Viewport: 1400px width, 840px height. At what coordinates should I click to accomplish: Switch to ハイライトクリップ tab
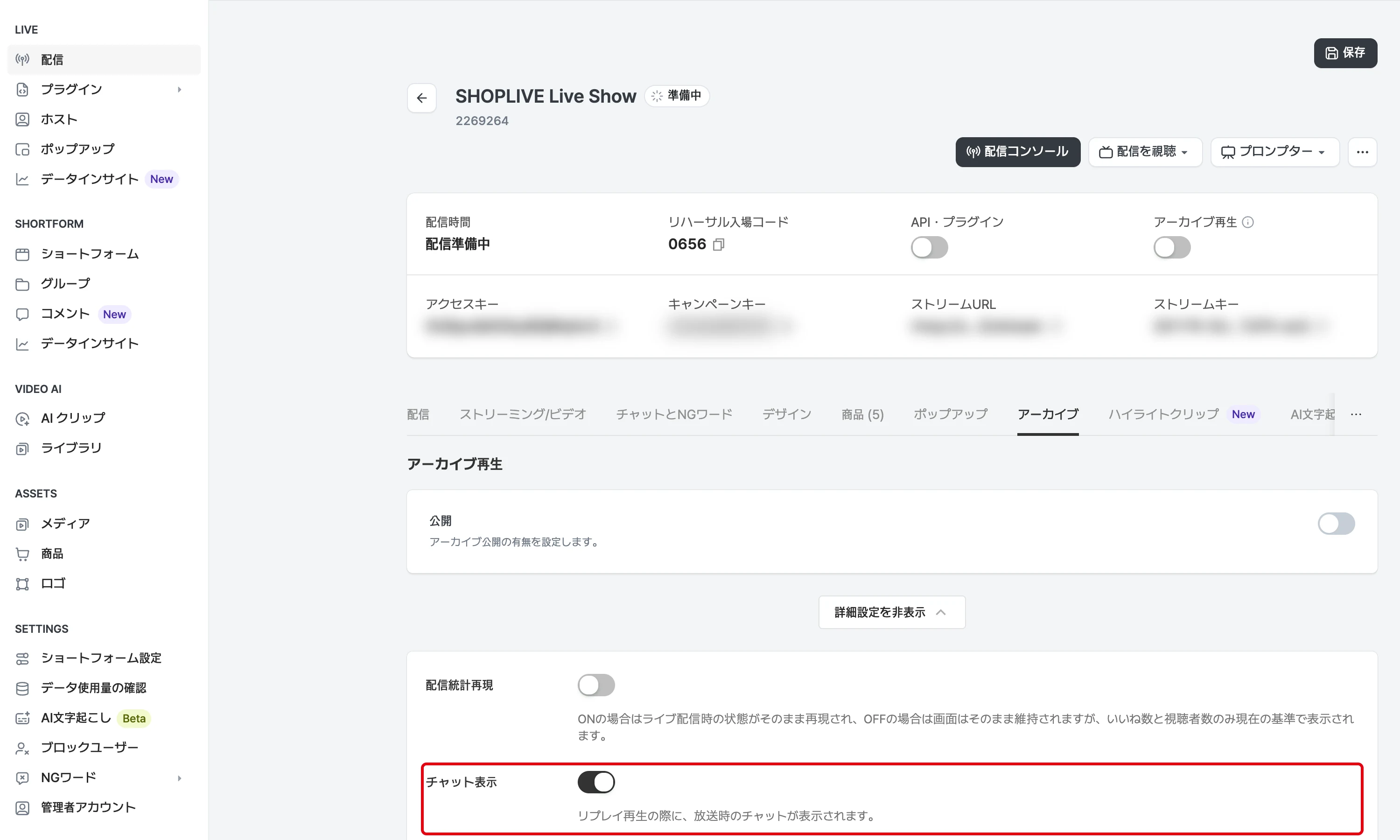[1183, 414]
